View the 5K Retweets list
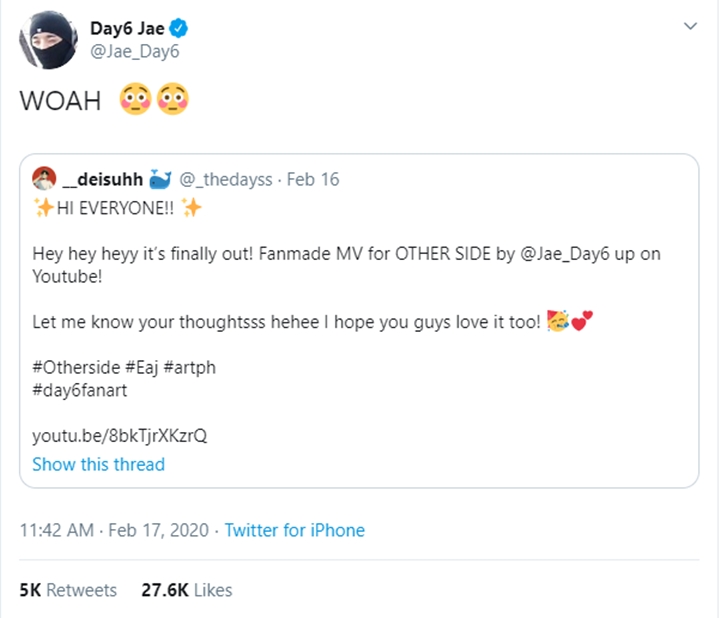Screen dimensions: 720x618 tap(68, 590)
